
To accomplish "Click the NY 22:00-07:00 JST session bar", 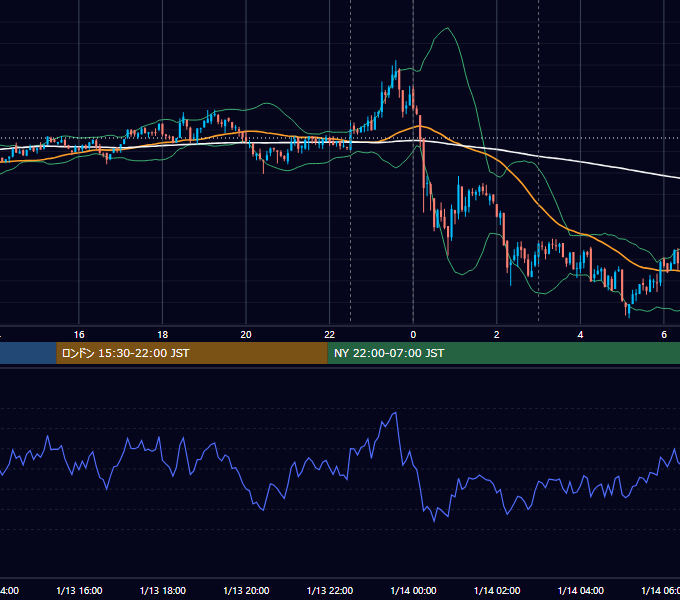I will tap(503, 353).
